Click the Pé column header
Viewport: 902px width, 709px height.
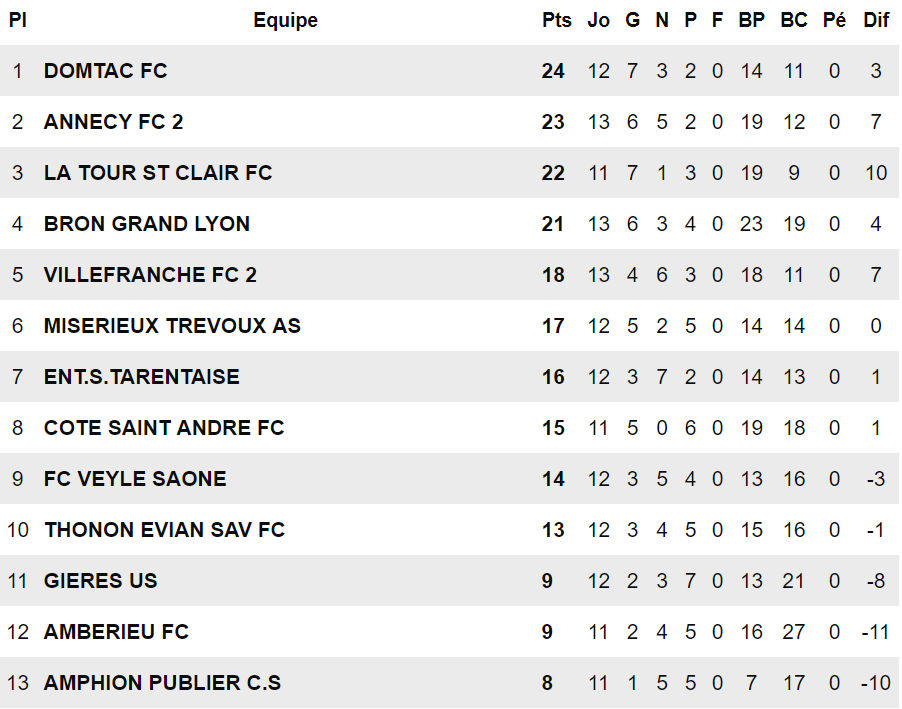click(x=834, y=20)
